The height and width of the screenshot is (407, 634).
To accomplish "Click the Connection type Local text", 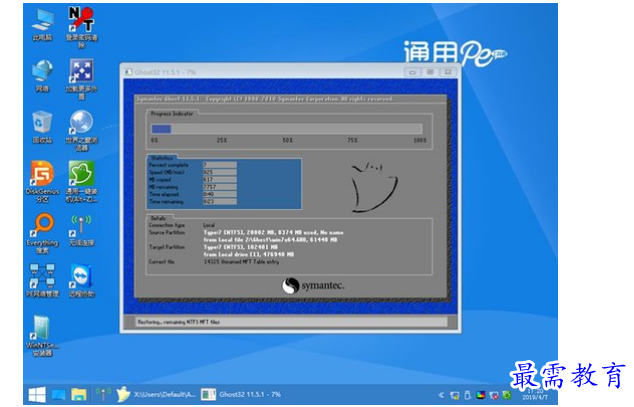I will pyautogui.click(x=209, y=225).
